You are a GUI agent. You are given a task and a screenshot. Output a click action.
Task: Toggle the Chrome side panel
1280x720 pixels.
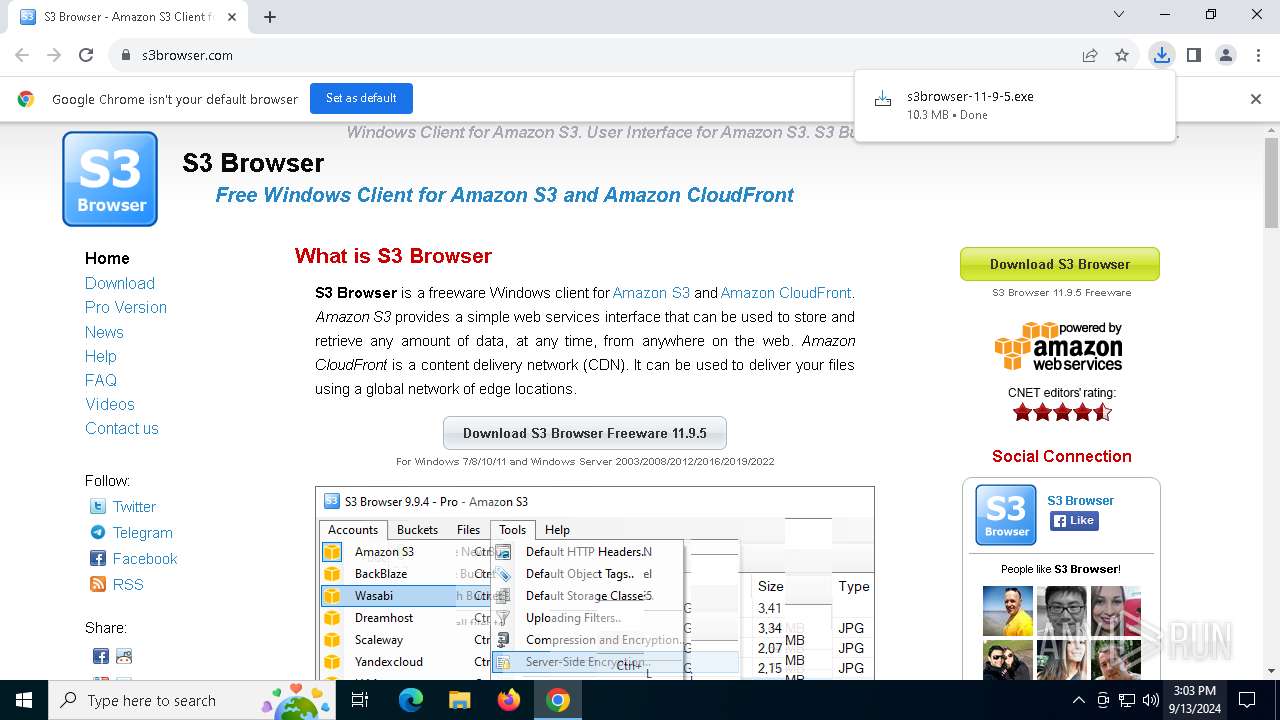[x=1193, y=55]
